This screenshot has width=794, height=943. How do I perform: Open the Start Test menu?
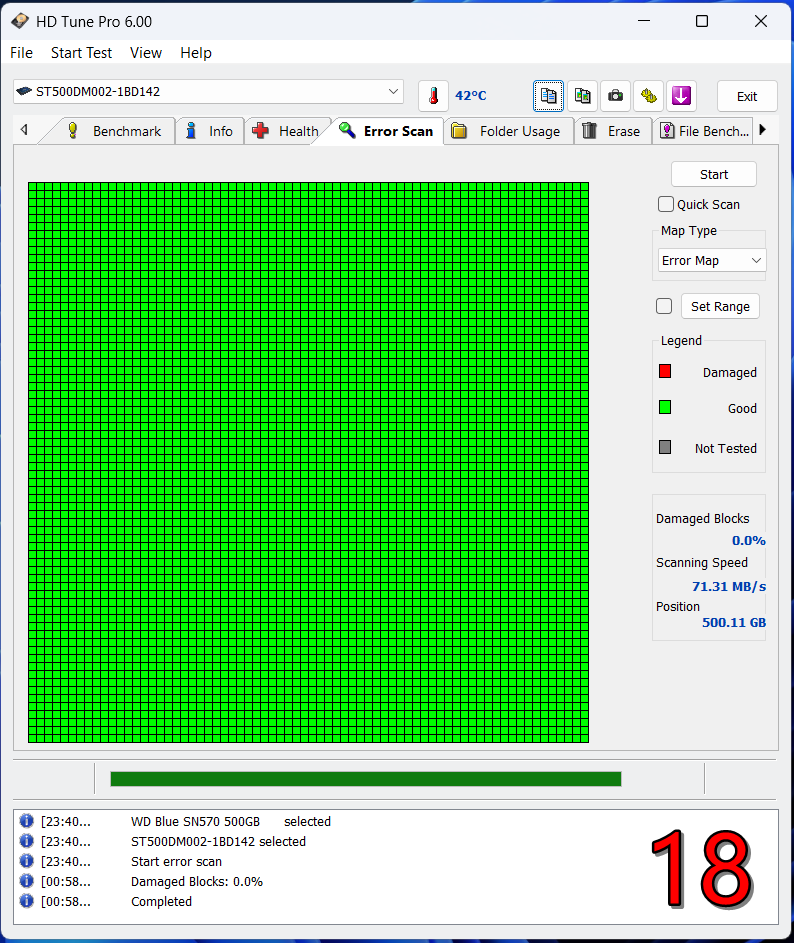(82, 53)
